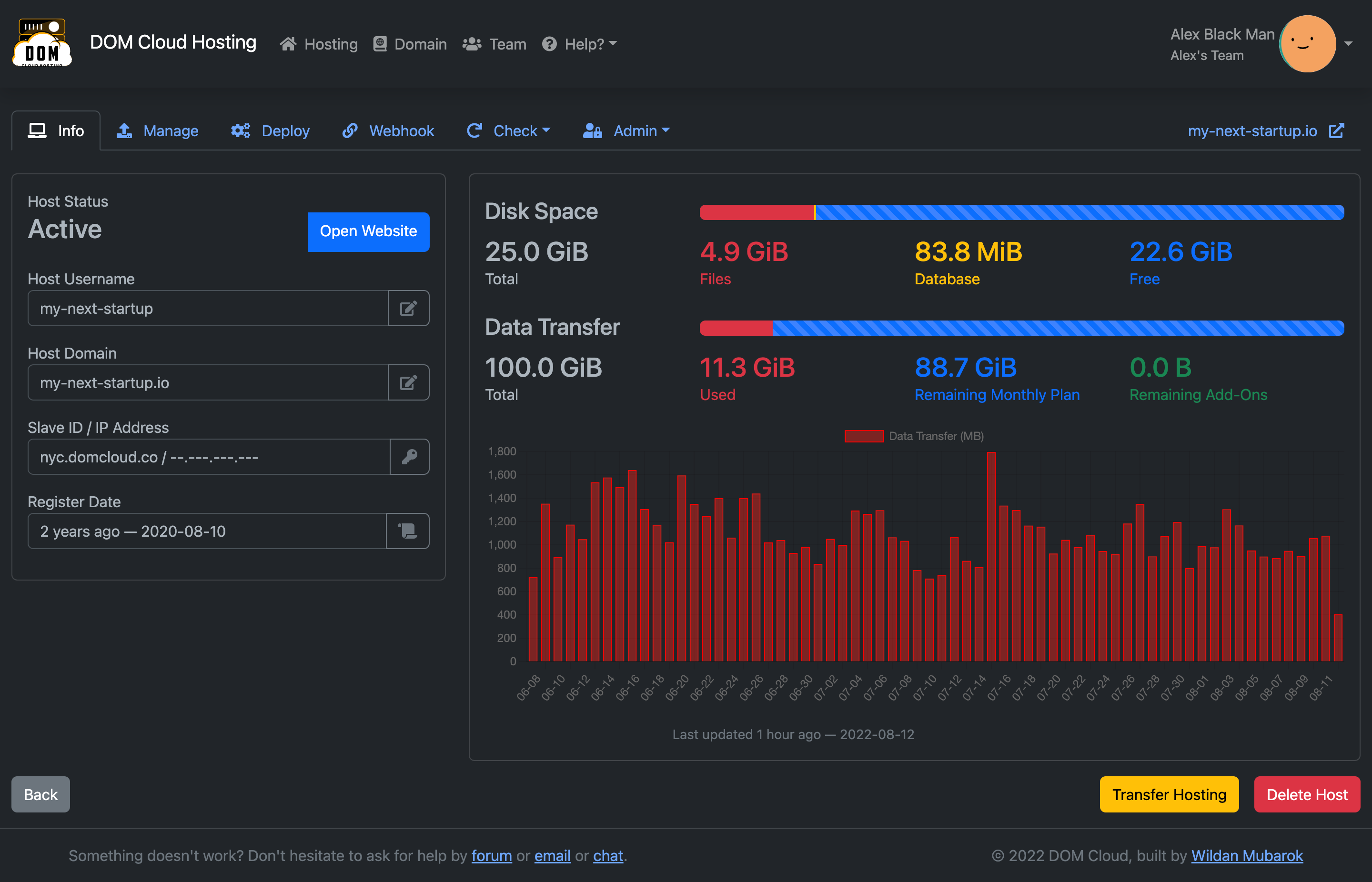Edit Host Username with pencil icon

[x=408, y=308]
